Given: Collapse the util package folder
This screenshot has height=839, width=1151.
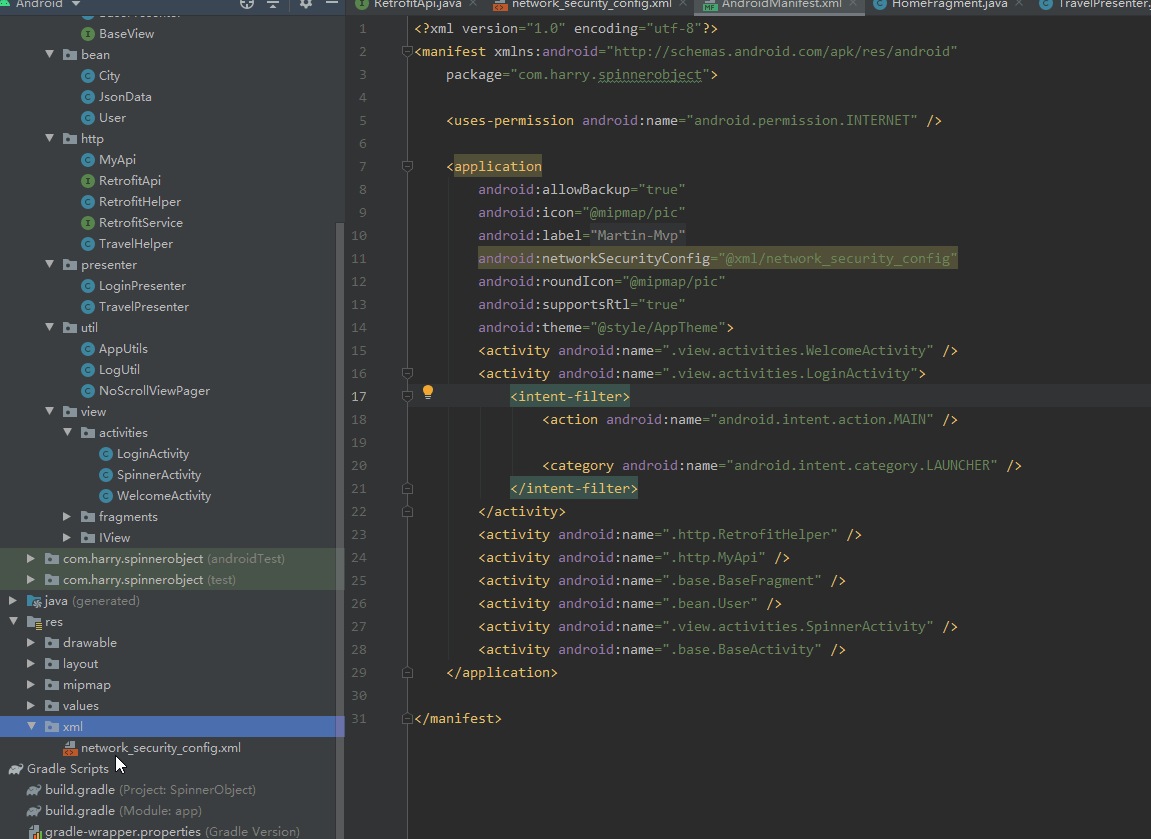Looking at the screenshot, I should pyautogui.click(x=50, y=327).
